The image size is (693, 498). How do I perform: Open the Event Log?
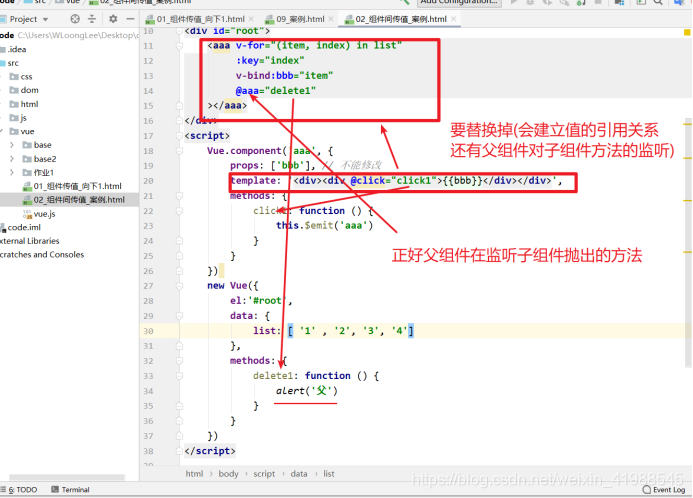click(664, 490)
